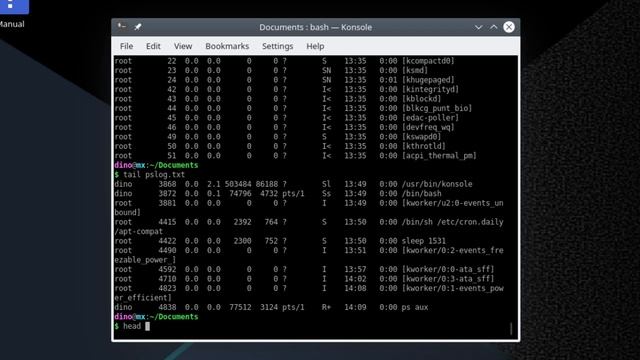640x360 pixels.
Task: Click the Konsole terminal icon in title bar
Action: tap(121, 27)
